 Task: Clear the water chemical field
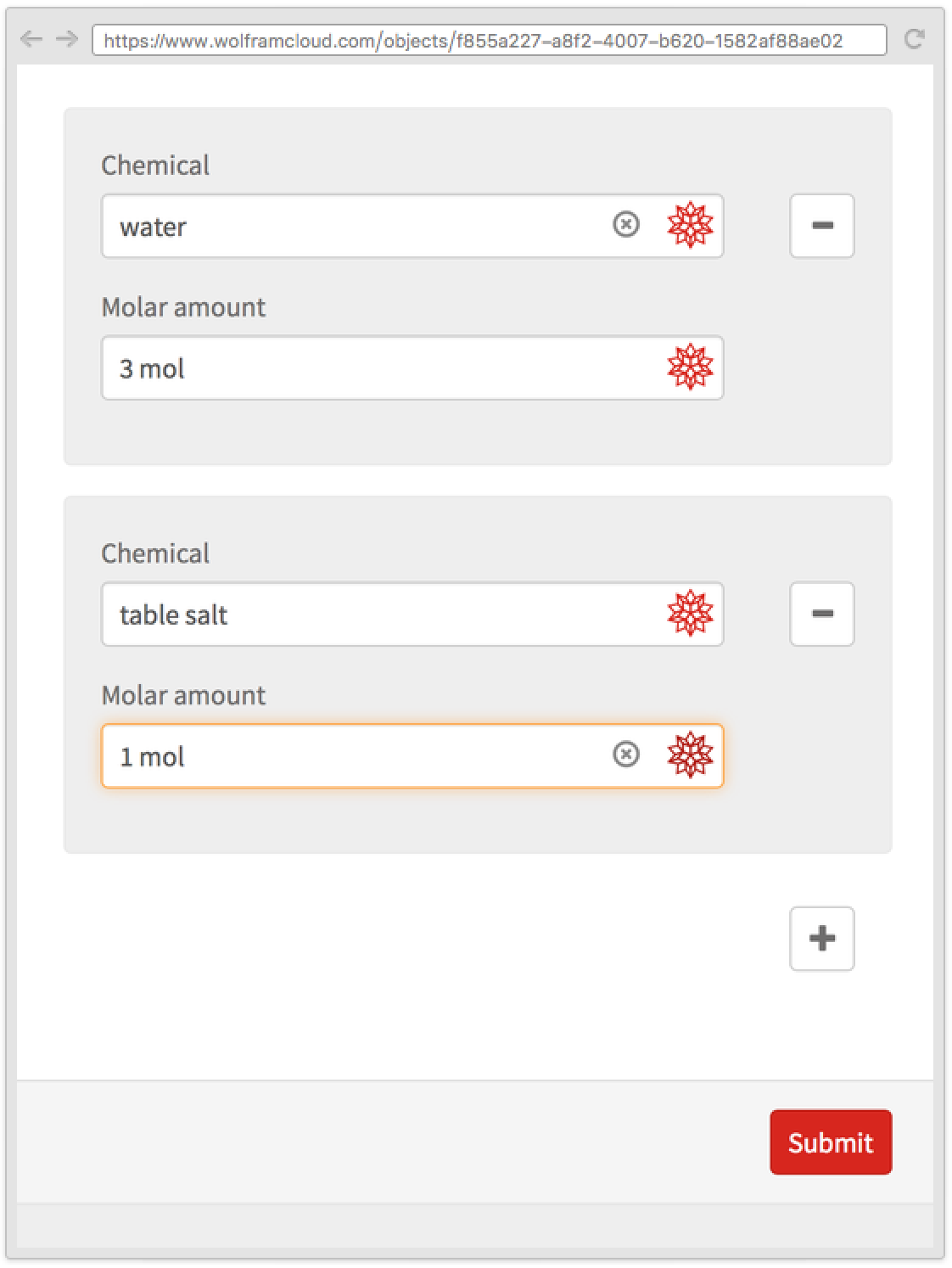coord(626,225)
